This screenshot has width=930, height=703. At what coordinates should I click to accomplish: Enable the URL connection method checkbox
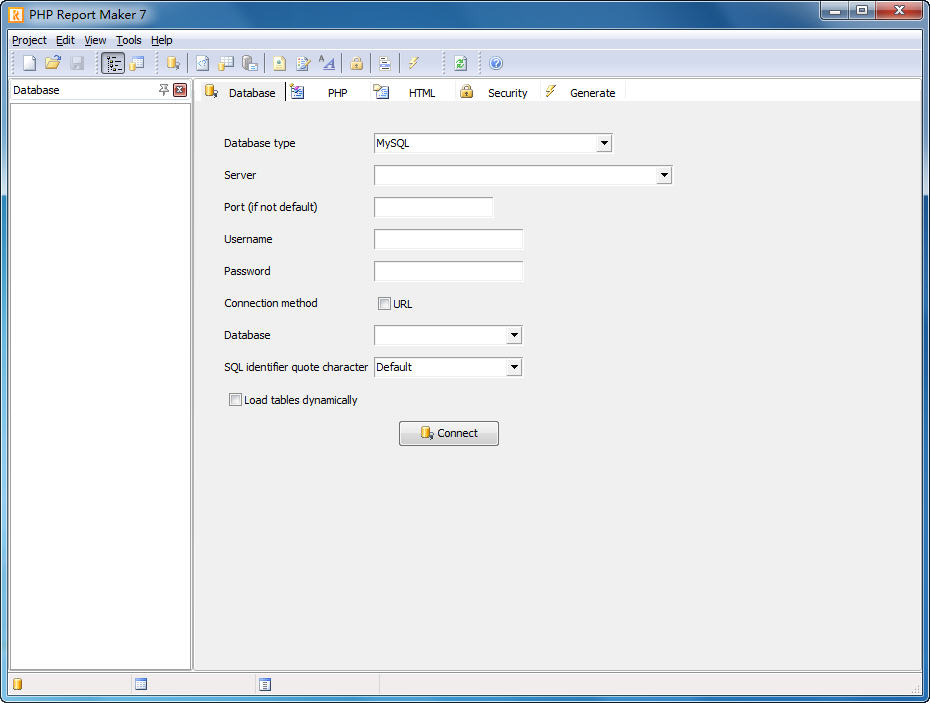[384, 304]
